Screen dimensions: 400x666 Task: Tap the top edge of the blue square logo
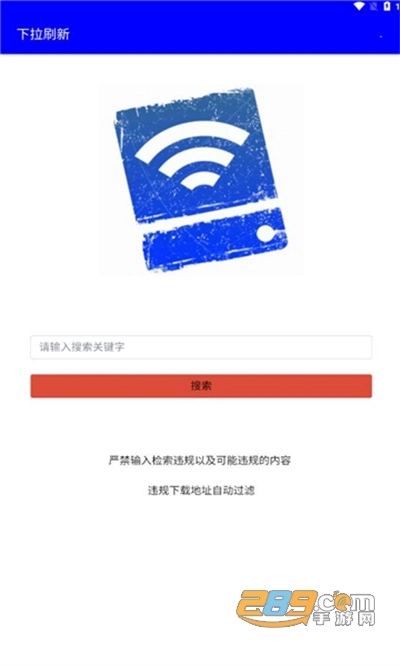pos(187,101)
